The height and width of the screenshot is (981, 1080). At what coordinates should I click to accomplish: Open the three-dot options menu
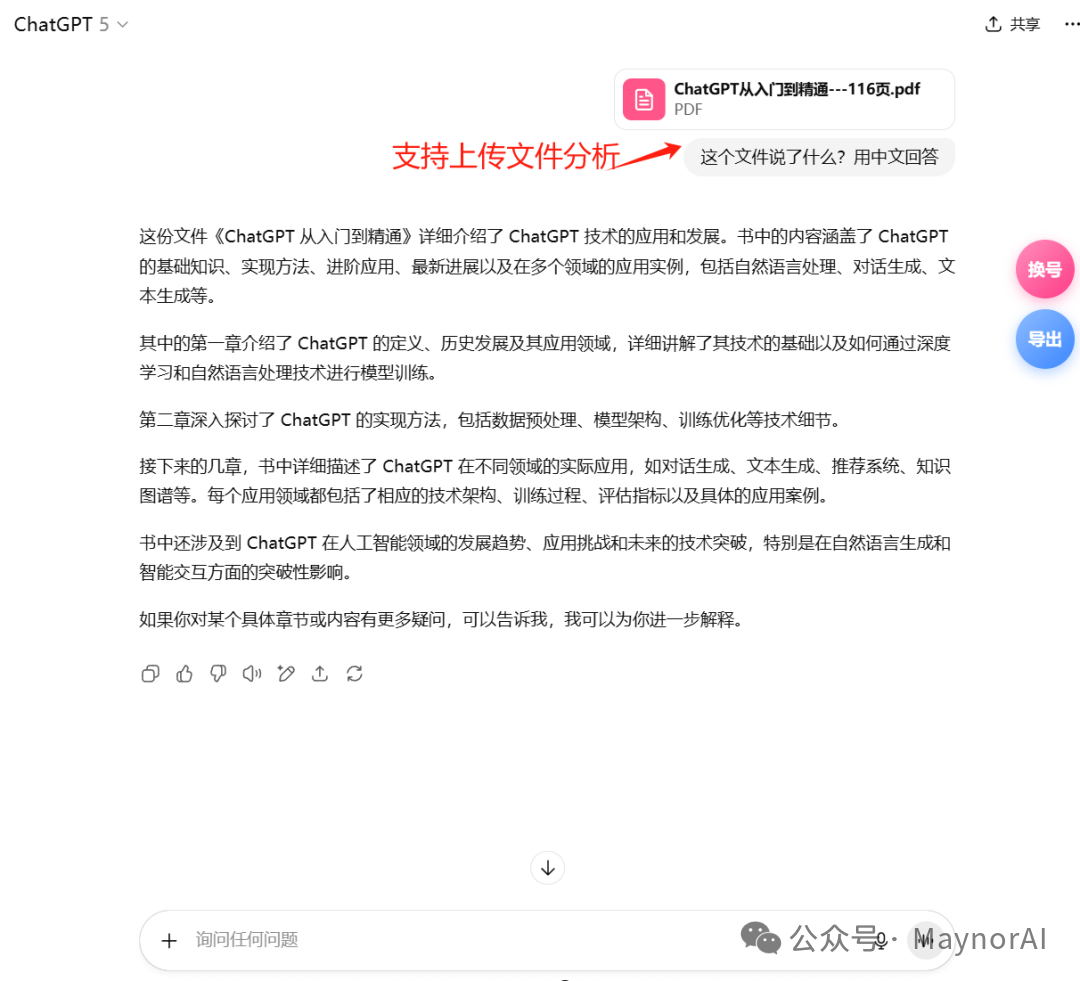1071,23
